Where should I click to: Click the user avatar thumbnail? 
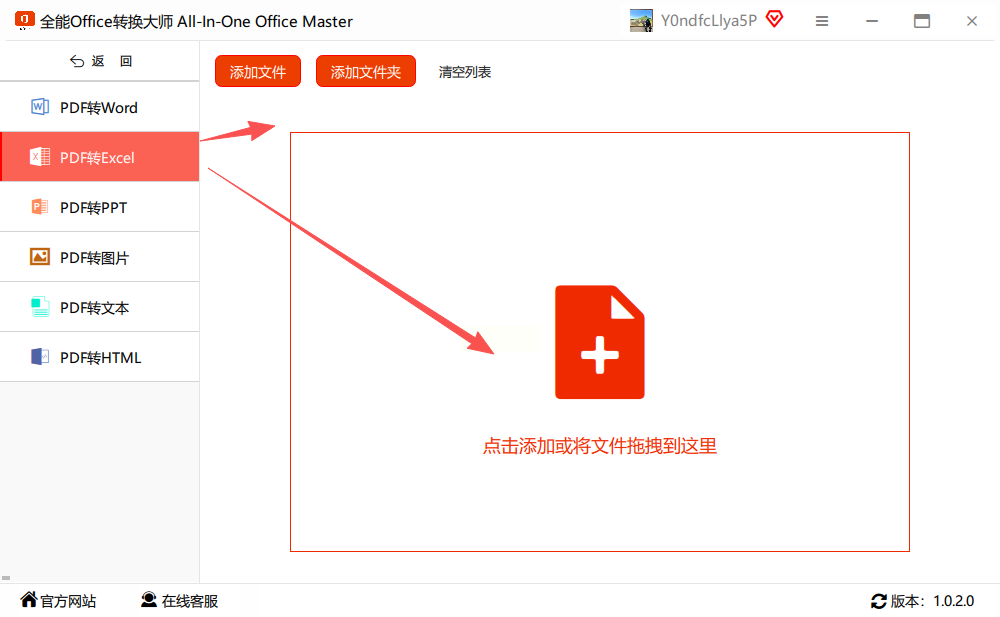coord(641,20)
